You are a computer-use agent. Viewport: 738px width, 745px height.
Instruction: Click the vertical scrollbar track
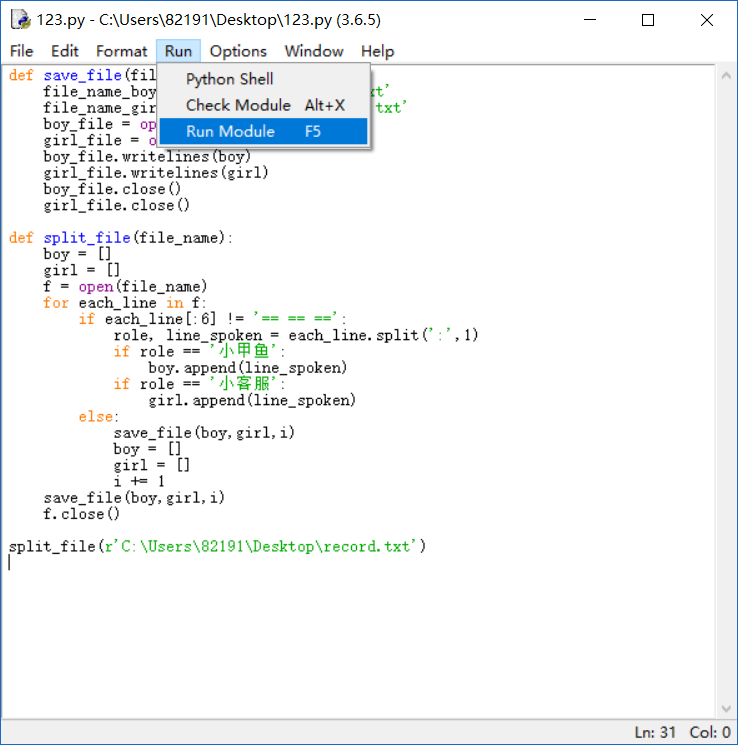726,400
